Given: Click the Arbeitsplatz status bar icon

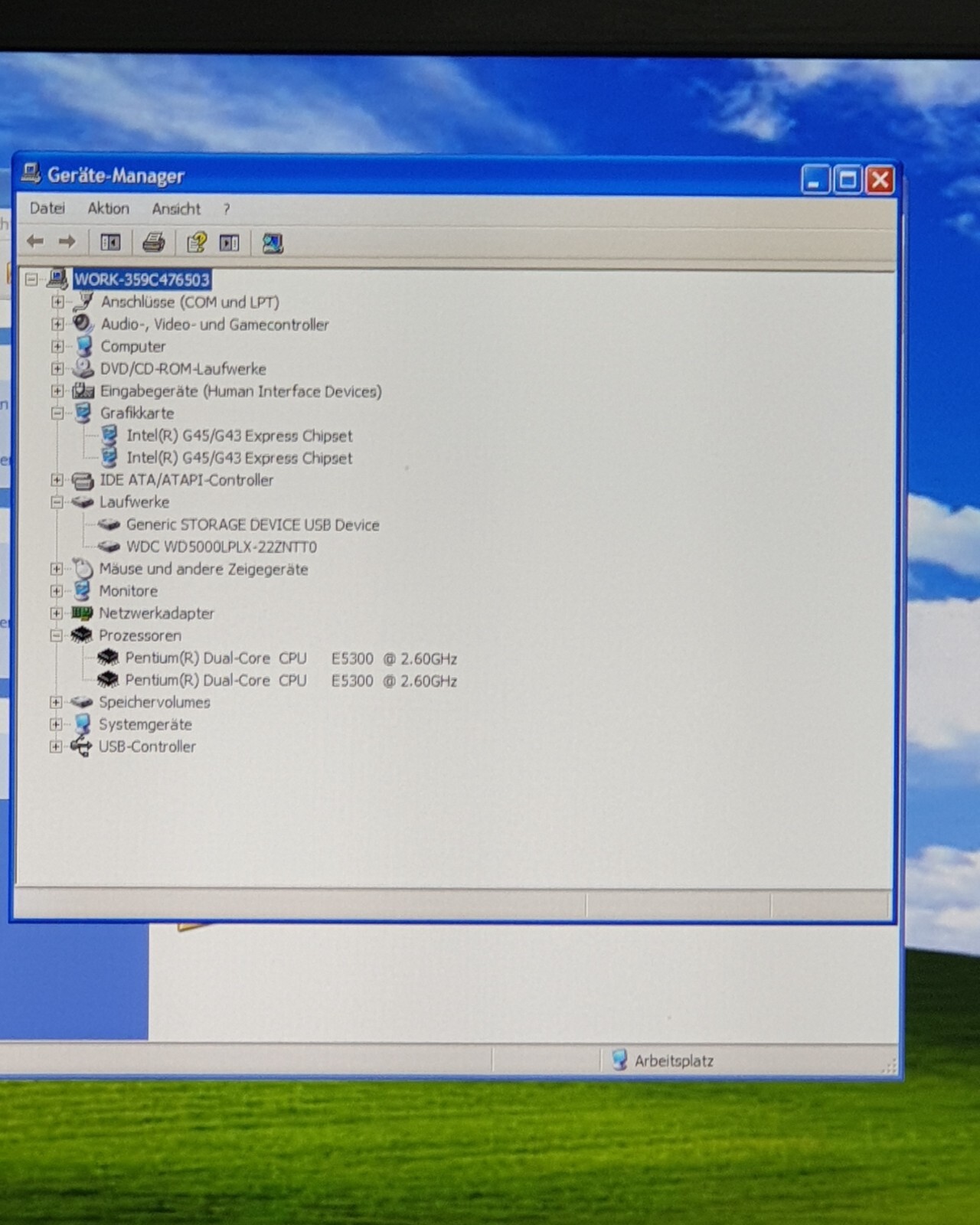Looking at the screenshot, I should point(619,1060).
